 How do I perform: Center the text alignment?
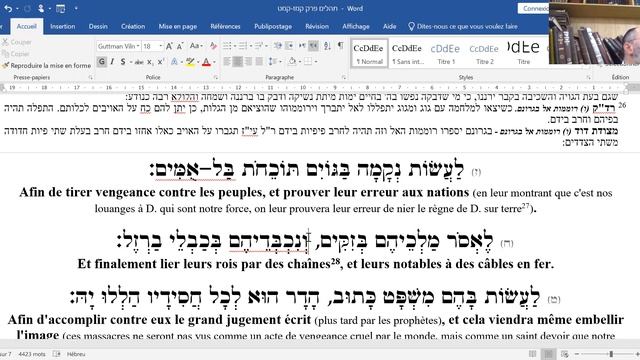238,62
